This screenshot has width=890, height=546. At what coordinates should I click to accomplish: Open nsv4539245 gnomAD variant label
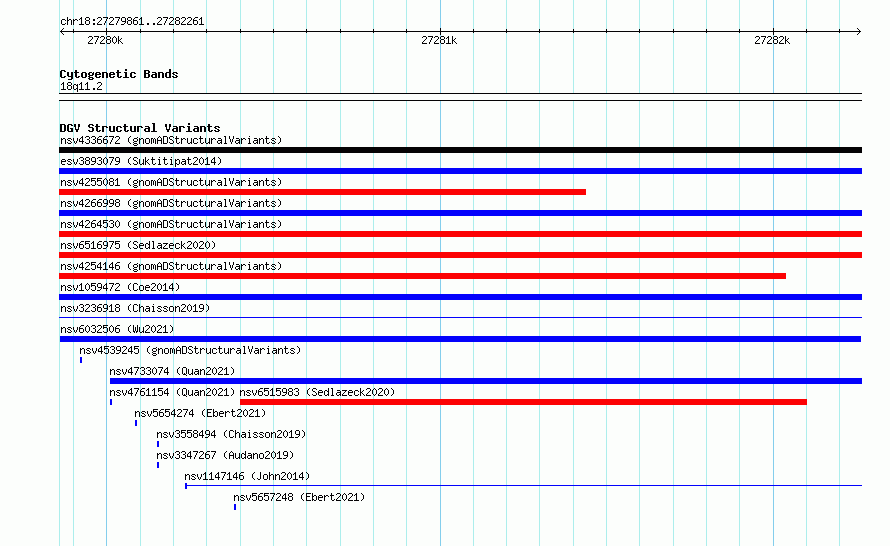190,350
